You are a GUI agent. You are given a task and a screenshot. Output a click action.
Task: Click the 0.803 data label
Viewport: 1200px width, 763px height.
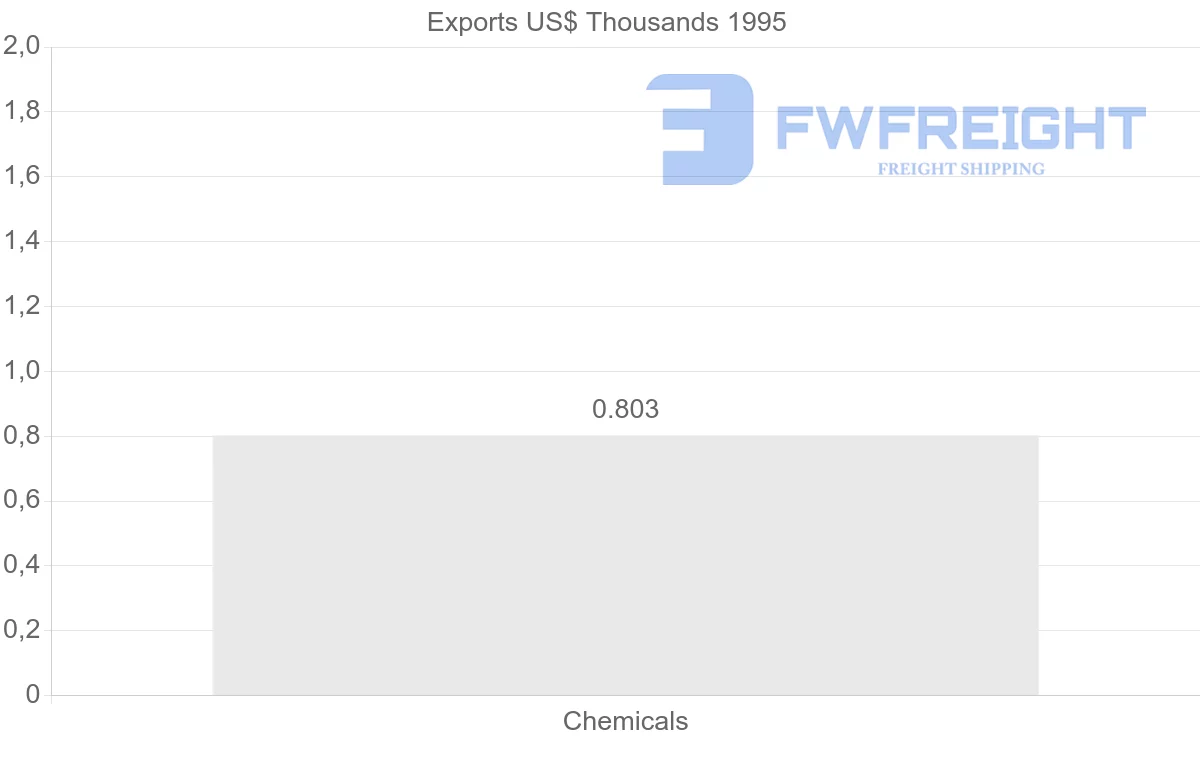(x=626, y=409)
